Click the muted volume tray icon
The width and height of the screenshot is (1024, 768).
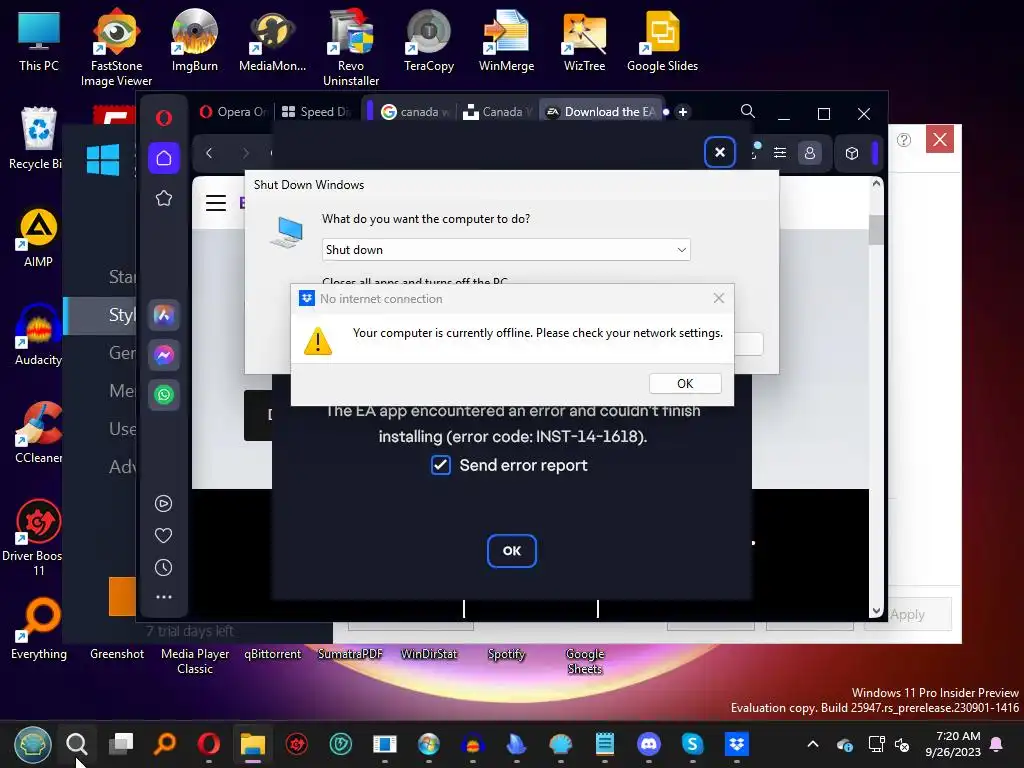click(902, 744)
